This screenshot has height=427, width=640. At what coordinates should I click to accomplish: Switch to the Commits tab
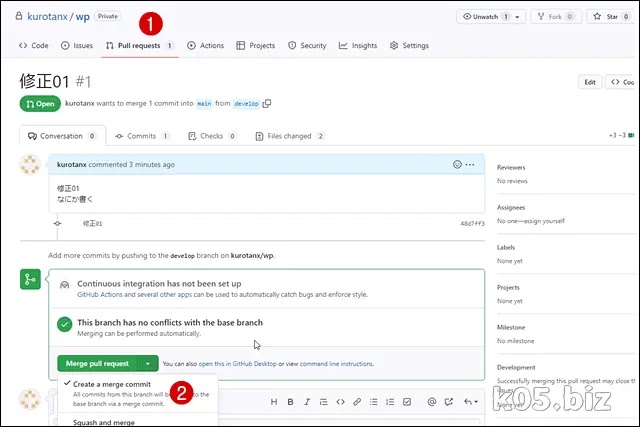point(142,136)
